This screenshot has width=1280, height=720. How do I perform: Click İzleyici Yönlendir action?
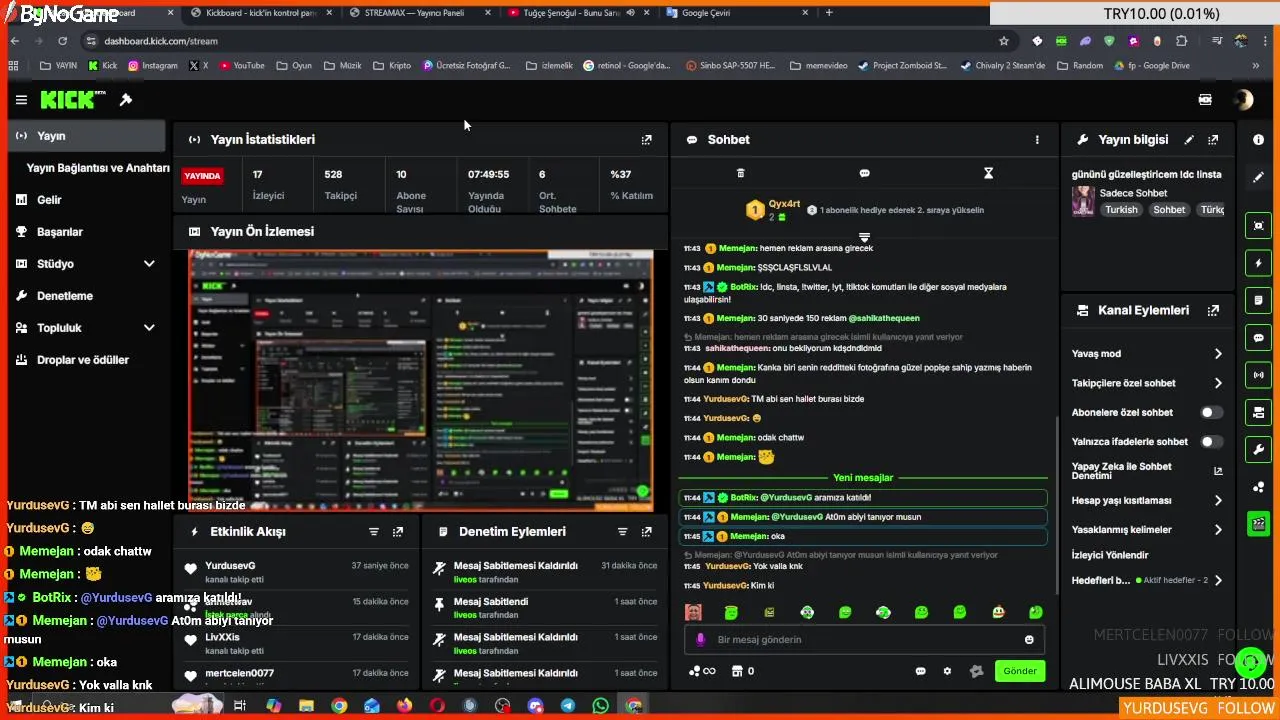click(1110, 555)
